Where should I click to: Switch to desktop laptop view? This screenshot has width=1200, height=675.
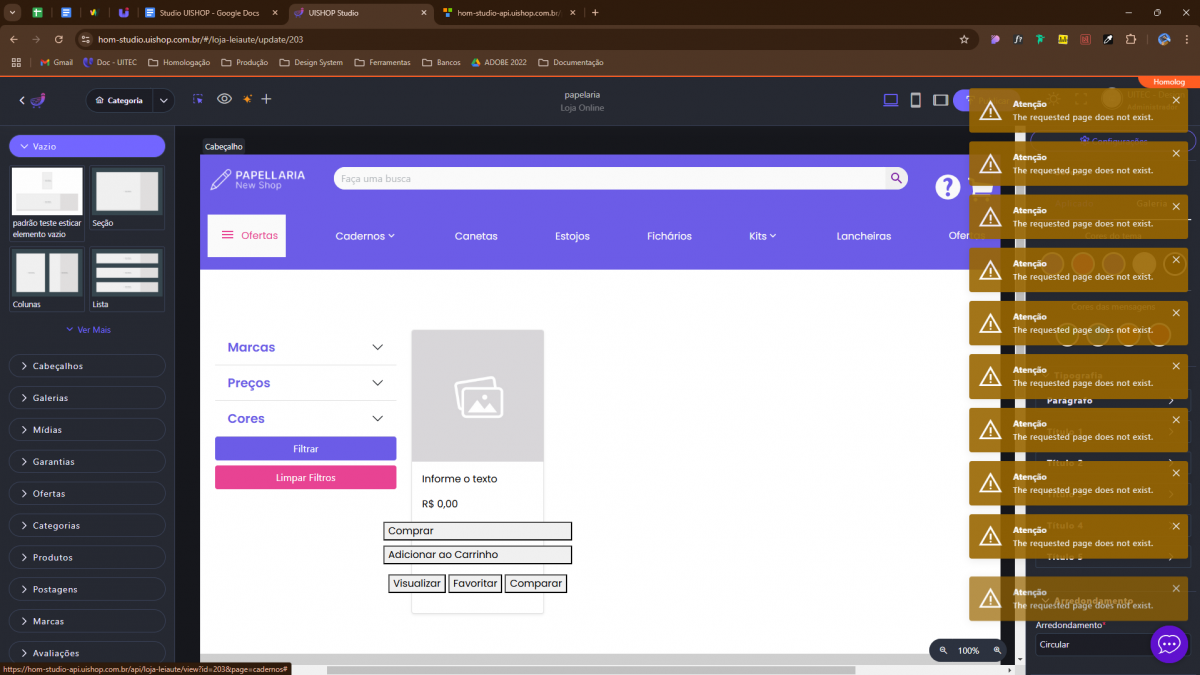click(890, 100)
